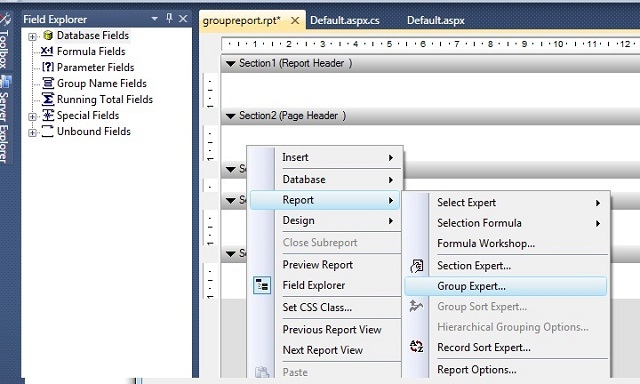The image size is (640, 384).
Task: Select Formula Fields tree label
Action: pyautogui.click(x=91, y=51)
